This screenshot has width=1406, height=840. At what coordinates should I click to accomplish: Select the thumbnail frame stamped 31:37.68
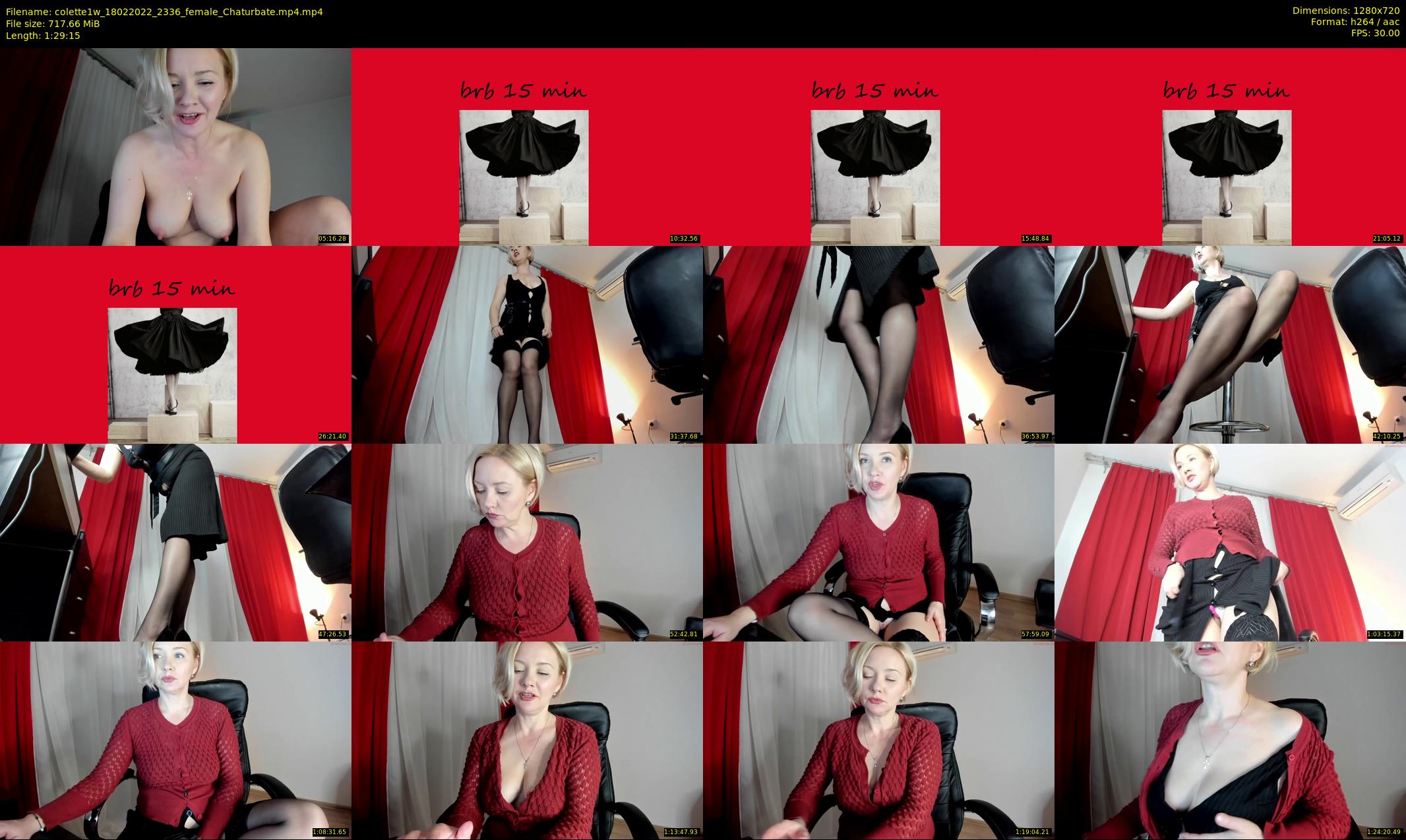click(x=527, y=345)
